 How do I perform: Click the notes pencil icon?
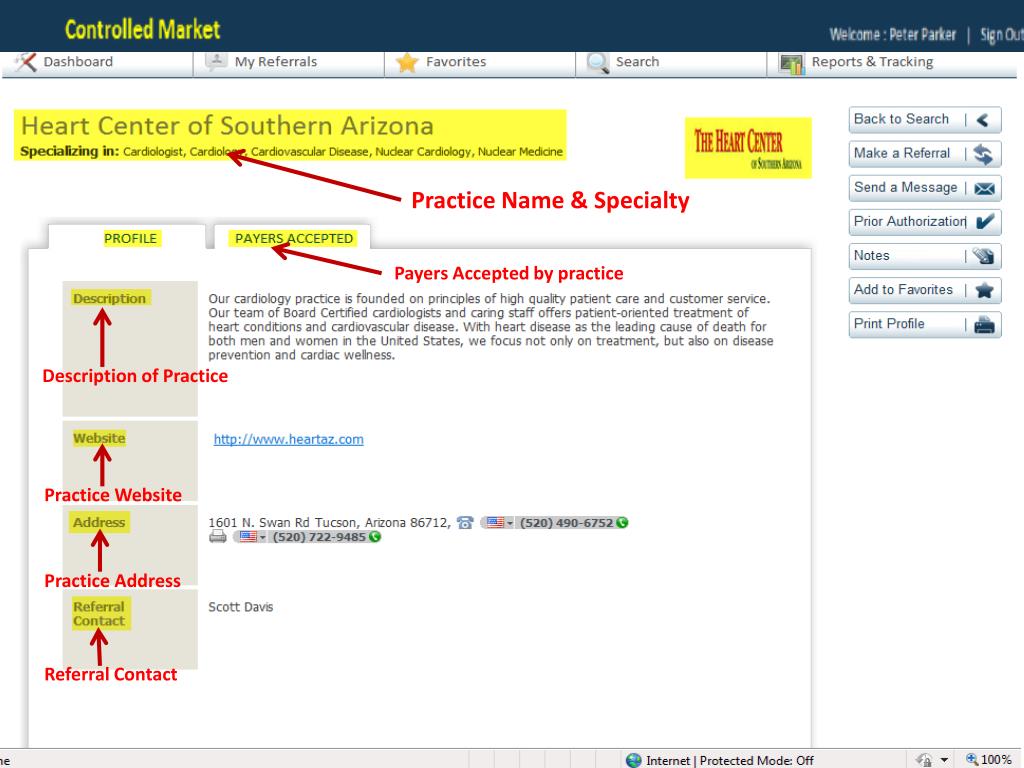[x=983, y=255]
